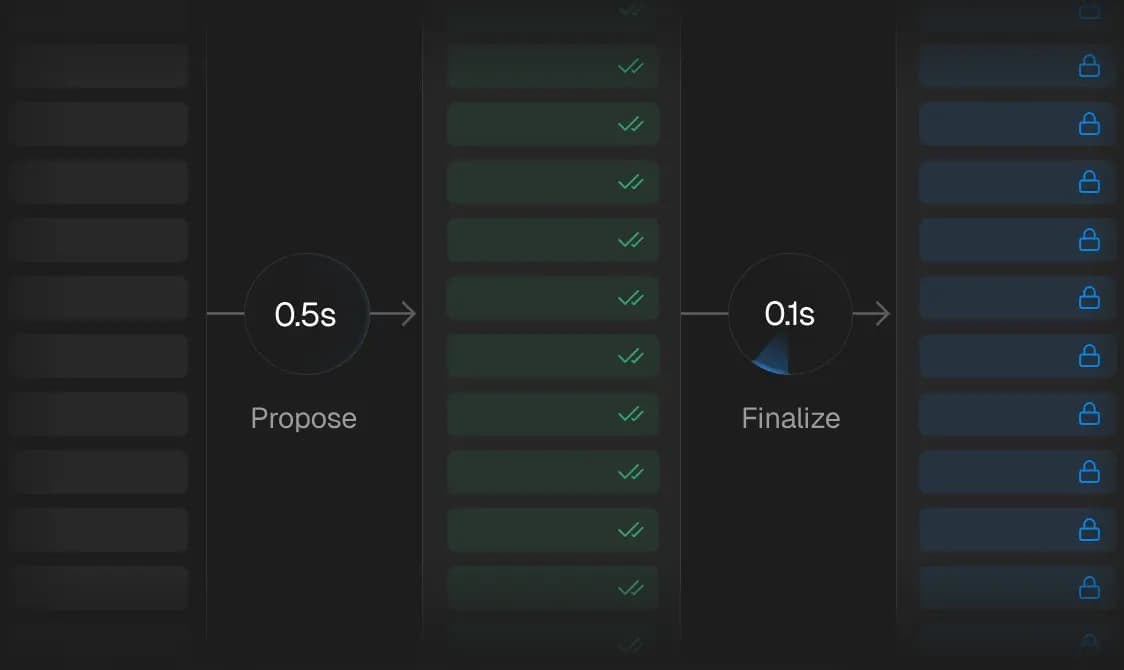
Task: Click the line leading into the 0.1s circle
Action: pyautogui.click(x=704, y=314)
